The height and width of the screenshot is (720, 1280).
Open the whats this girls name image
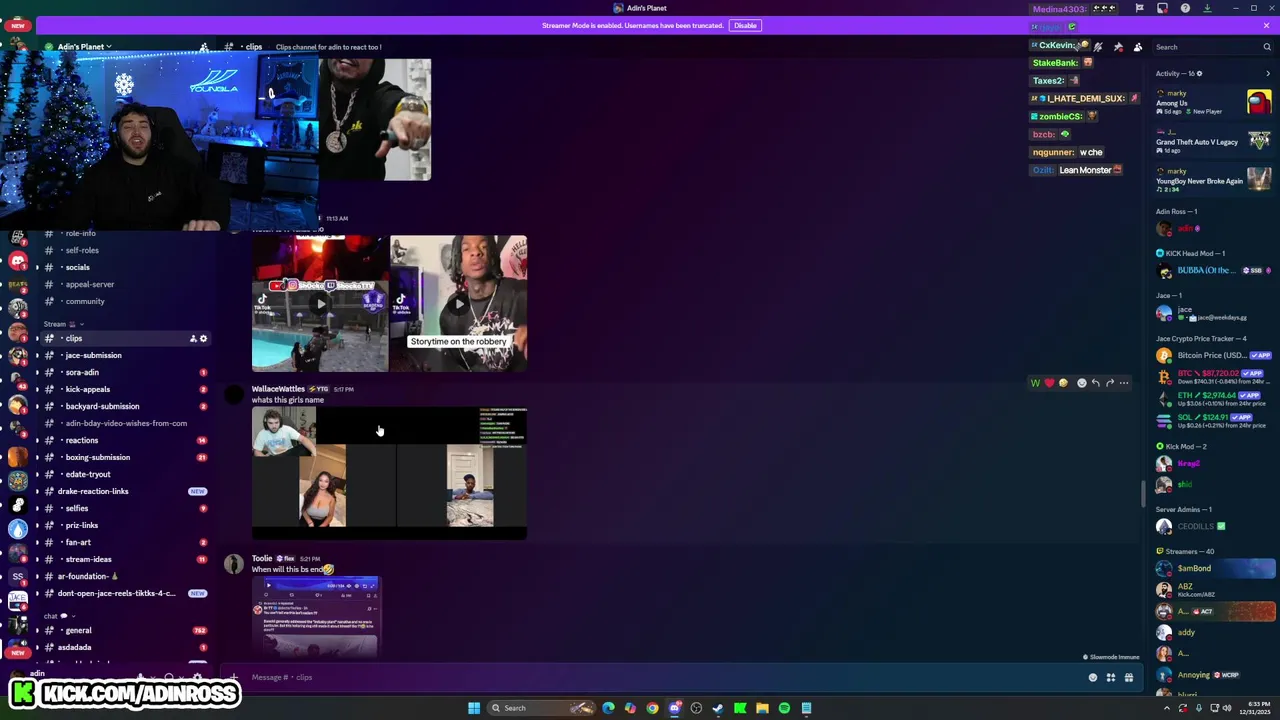click(389, 473)
